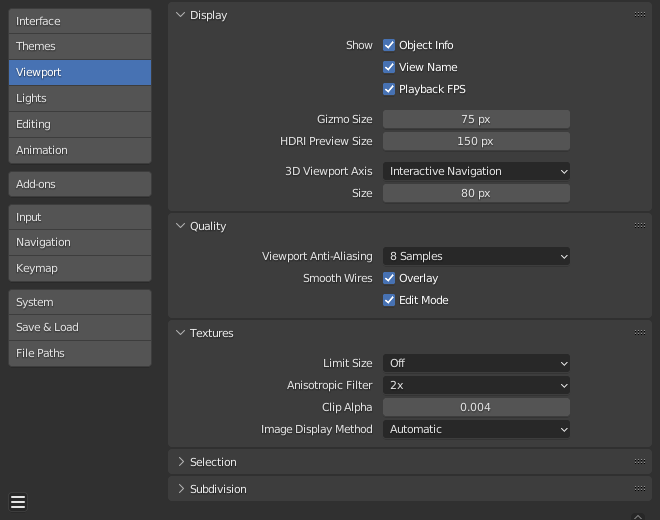The height and width of the screenshot is (520, 660).
Task: Uncheck Playback FPS display
Action: pos(390,89)
